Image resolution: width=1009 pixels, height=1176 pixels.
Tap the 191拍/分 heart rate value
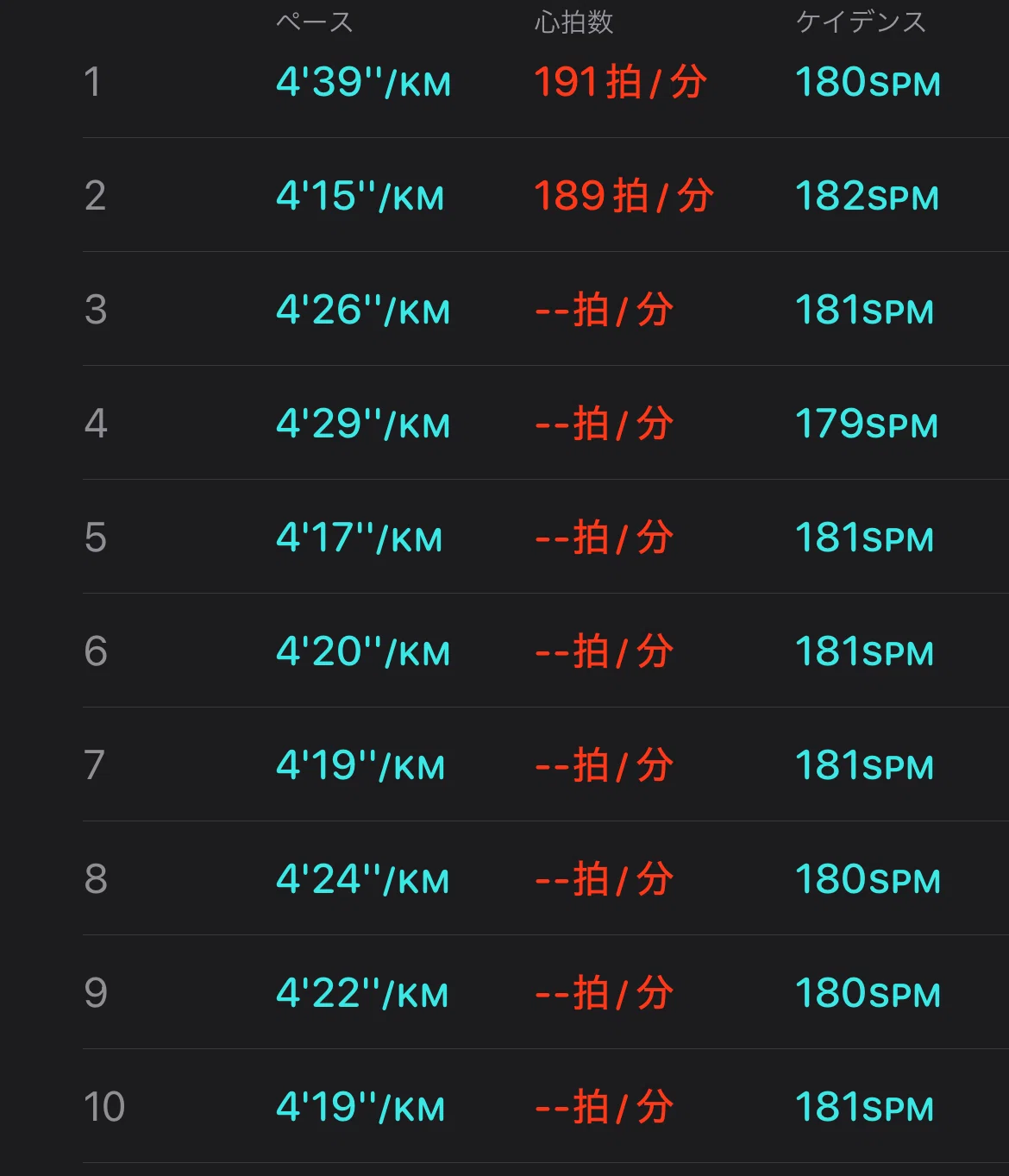pos(620,82)
